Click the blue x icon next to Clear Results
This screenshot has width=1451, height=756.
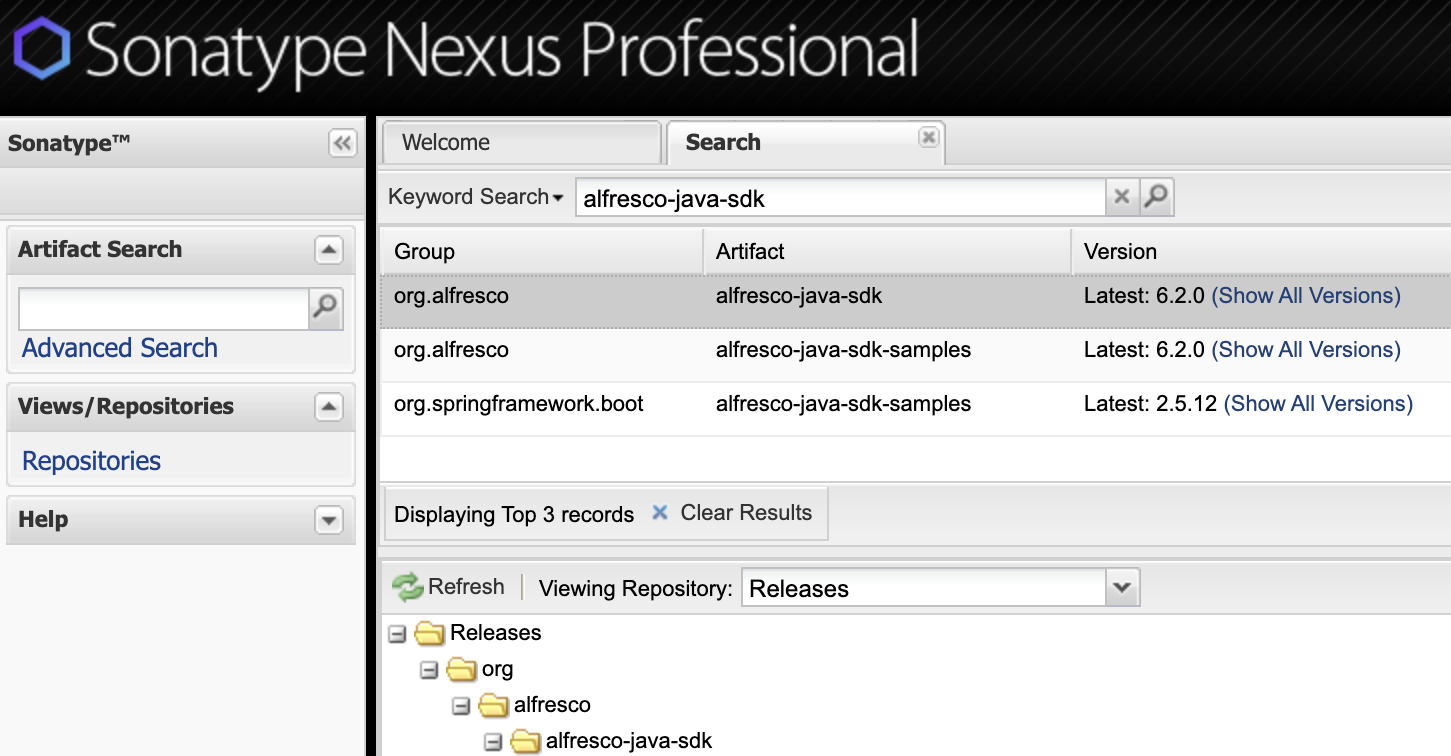click(660, 512)
